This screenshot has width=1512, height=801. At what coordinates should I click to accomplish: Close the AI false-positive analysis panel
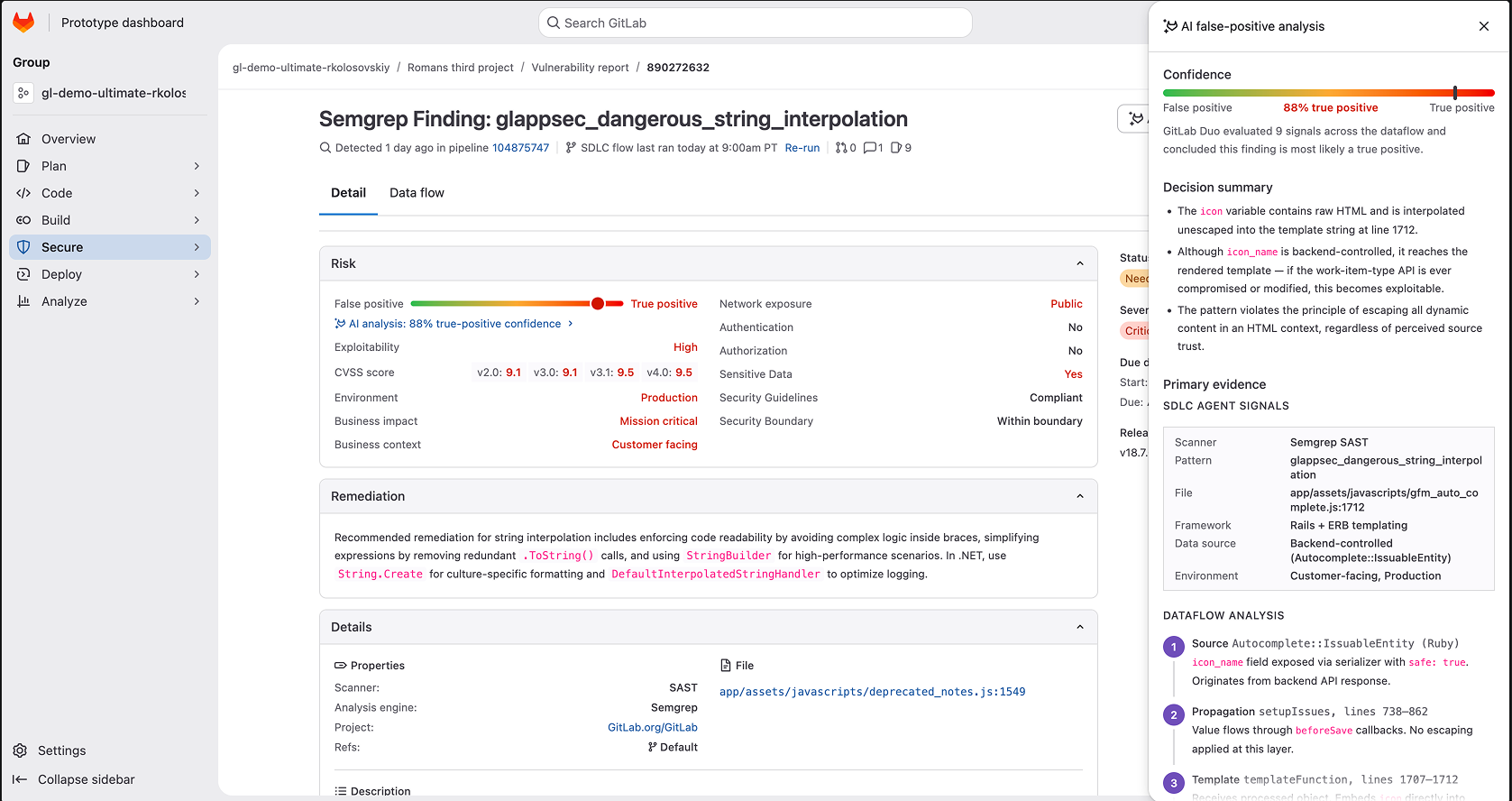coord(1484,26)
